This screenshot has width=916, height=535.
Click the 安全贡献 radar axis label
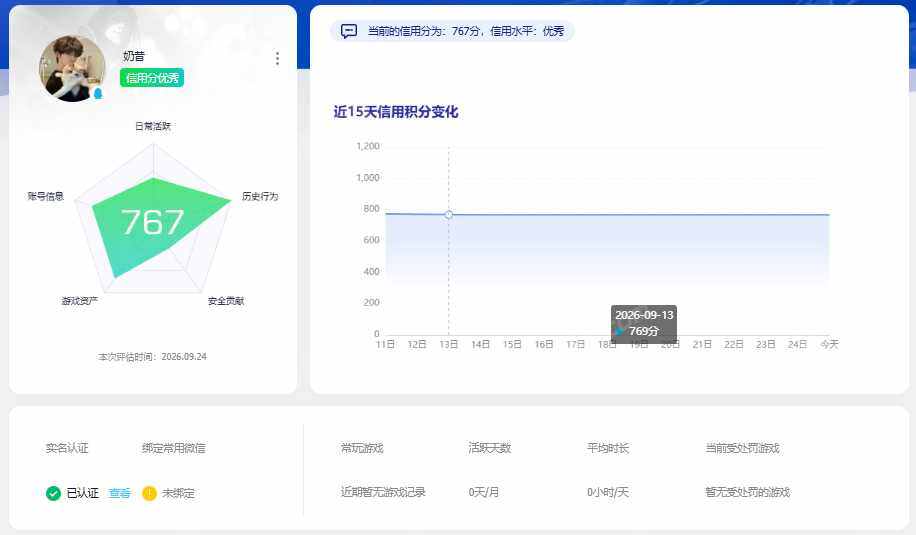click(226, 301)
